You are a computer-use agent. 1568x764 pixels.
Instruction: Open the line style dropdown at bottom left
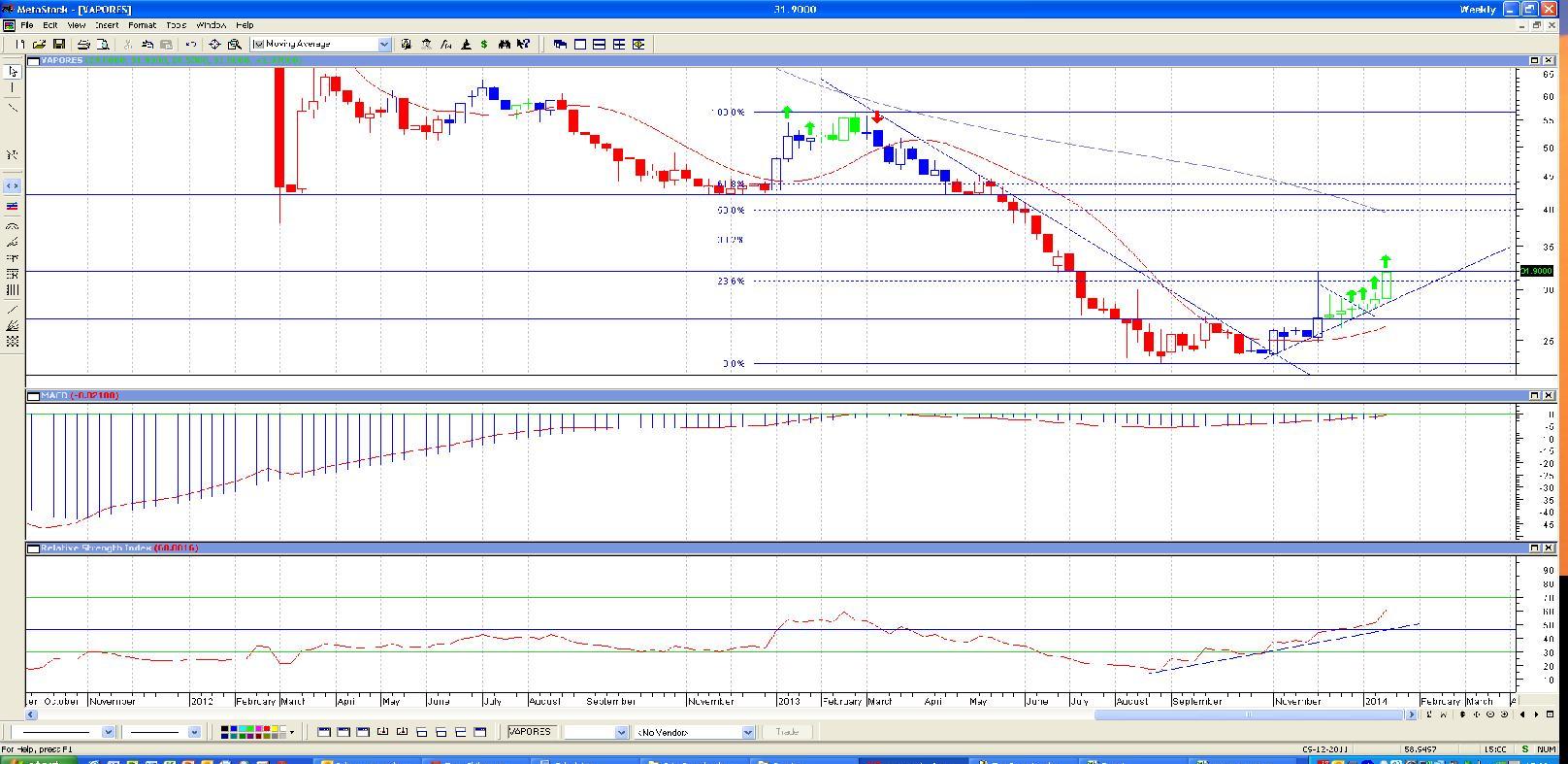point(108,732)
